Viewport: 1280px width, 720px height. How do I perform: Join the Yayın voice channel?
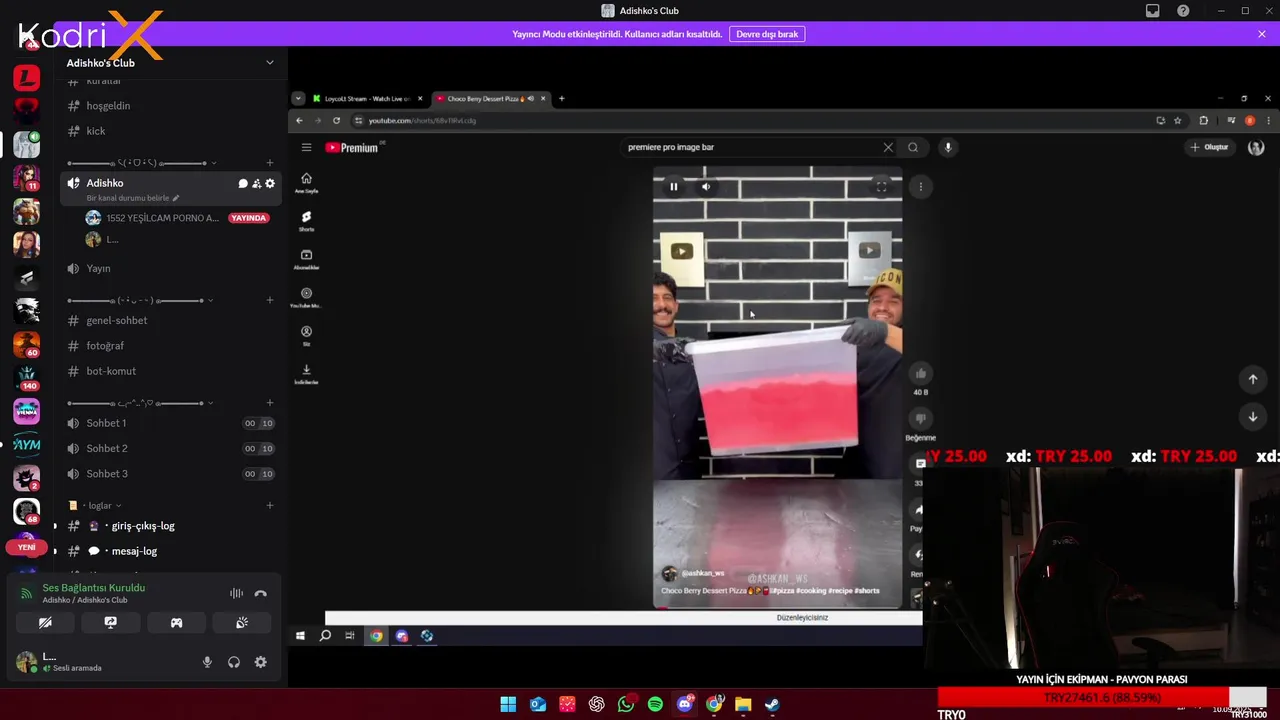pyautogui.click(x=170, y=268)
